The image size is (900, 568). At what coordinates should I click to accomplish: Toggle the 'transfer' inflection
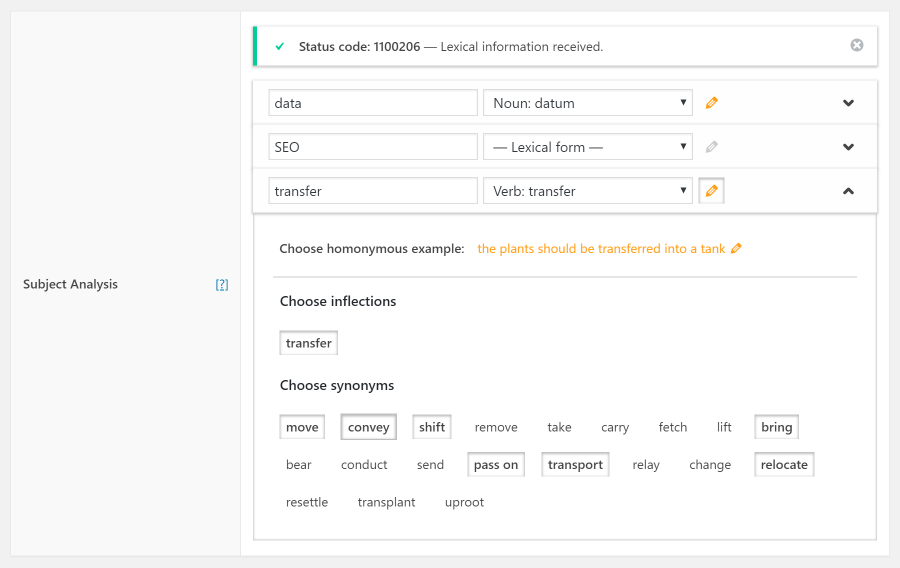[x=309, y=343]
